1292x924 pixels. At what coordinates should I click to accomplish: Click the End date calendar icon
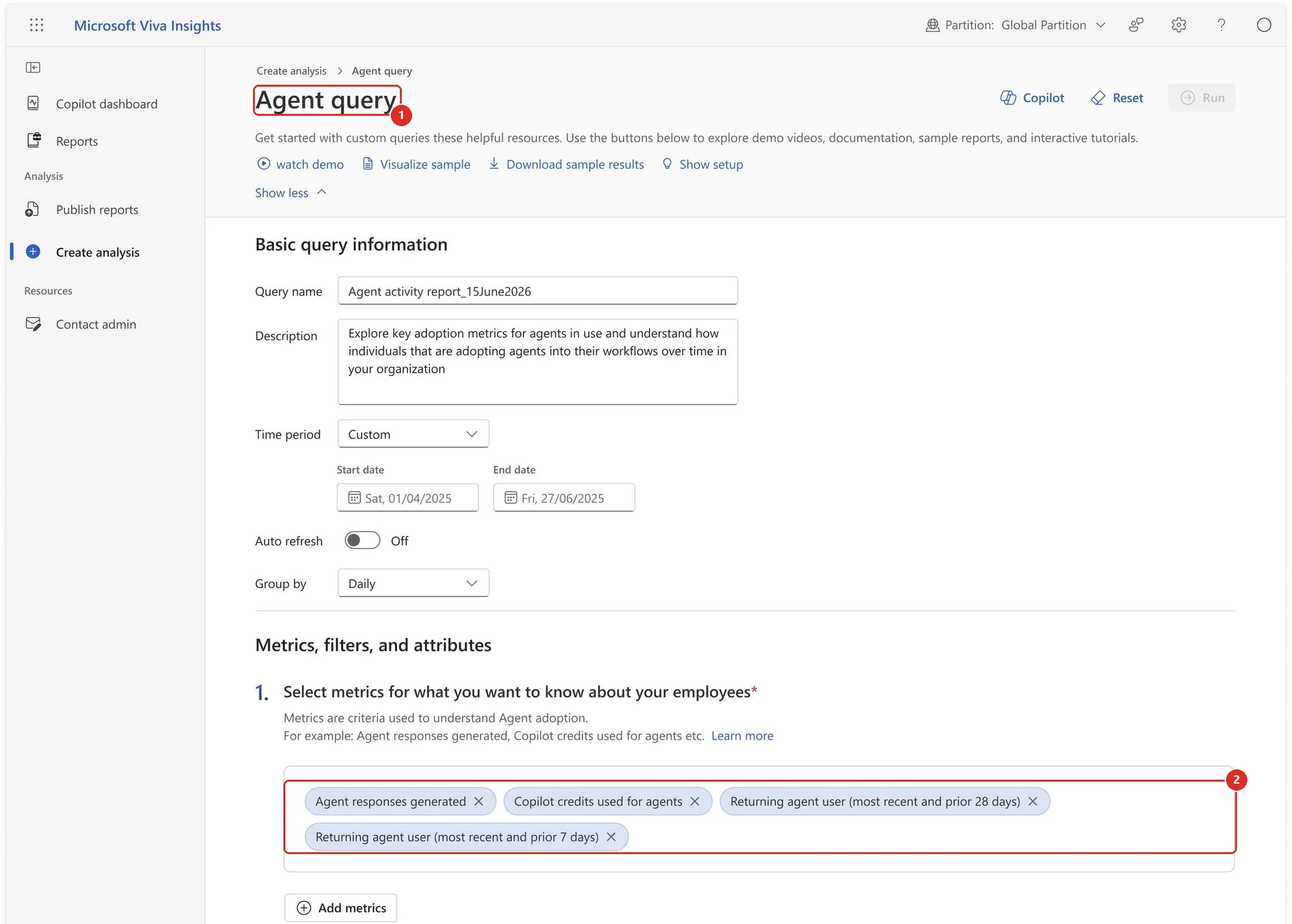click(x=510, y=498)
